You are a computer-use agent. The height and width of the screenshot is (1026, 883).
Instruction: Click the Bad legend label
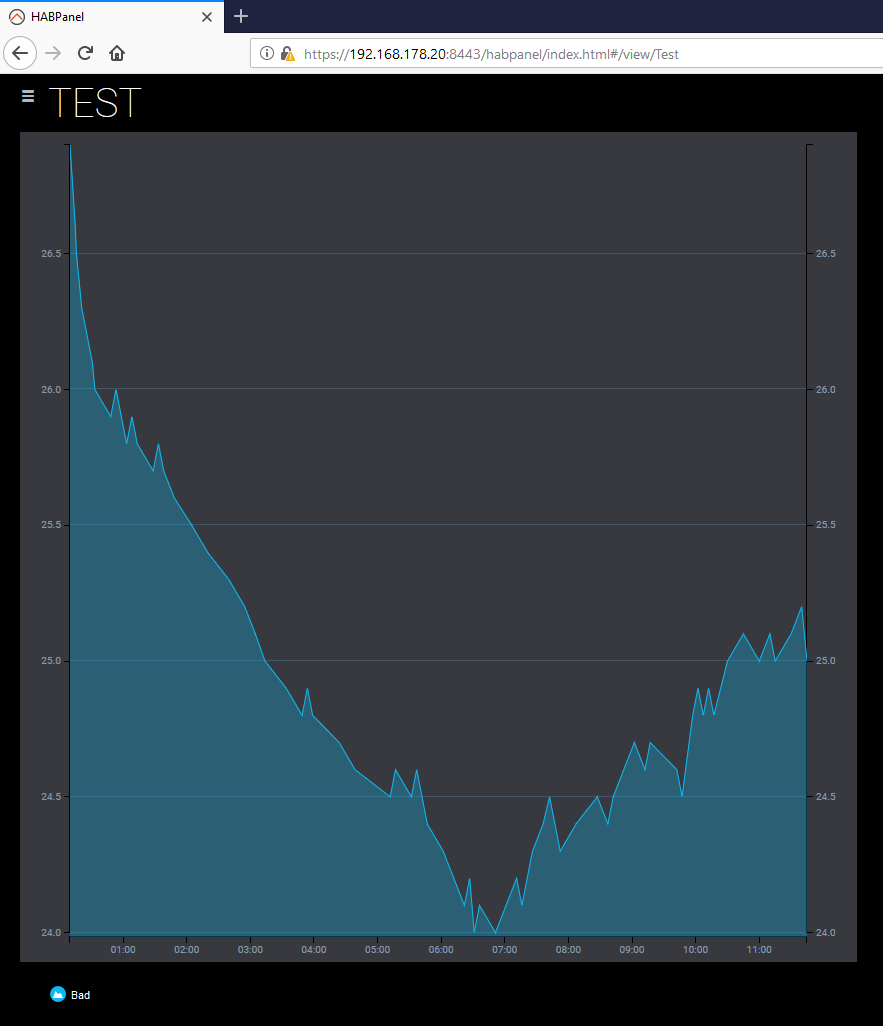[81, 995]
